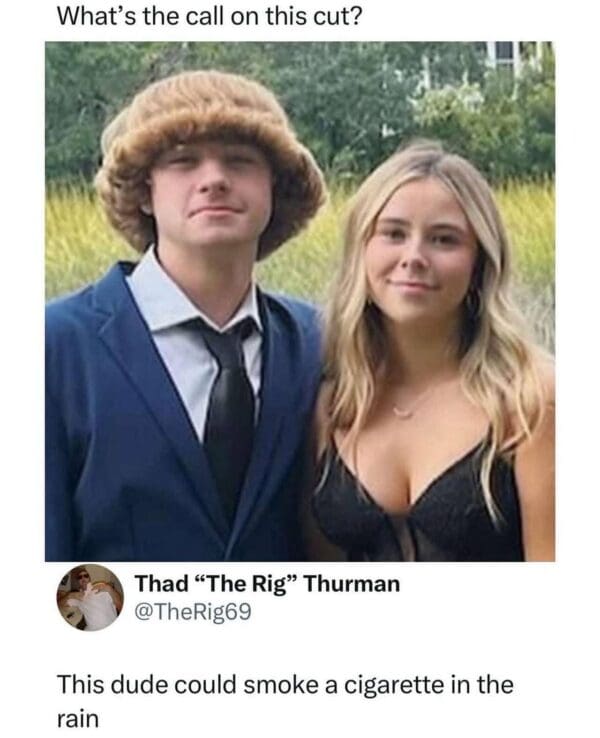Open the @TheRig69 handle link

[193, 612]
